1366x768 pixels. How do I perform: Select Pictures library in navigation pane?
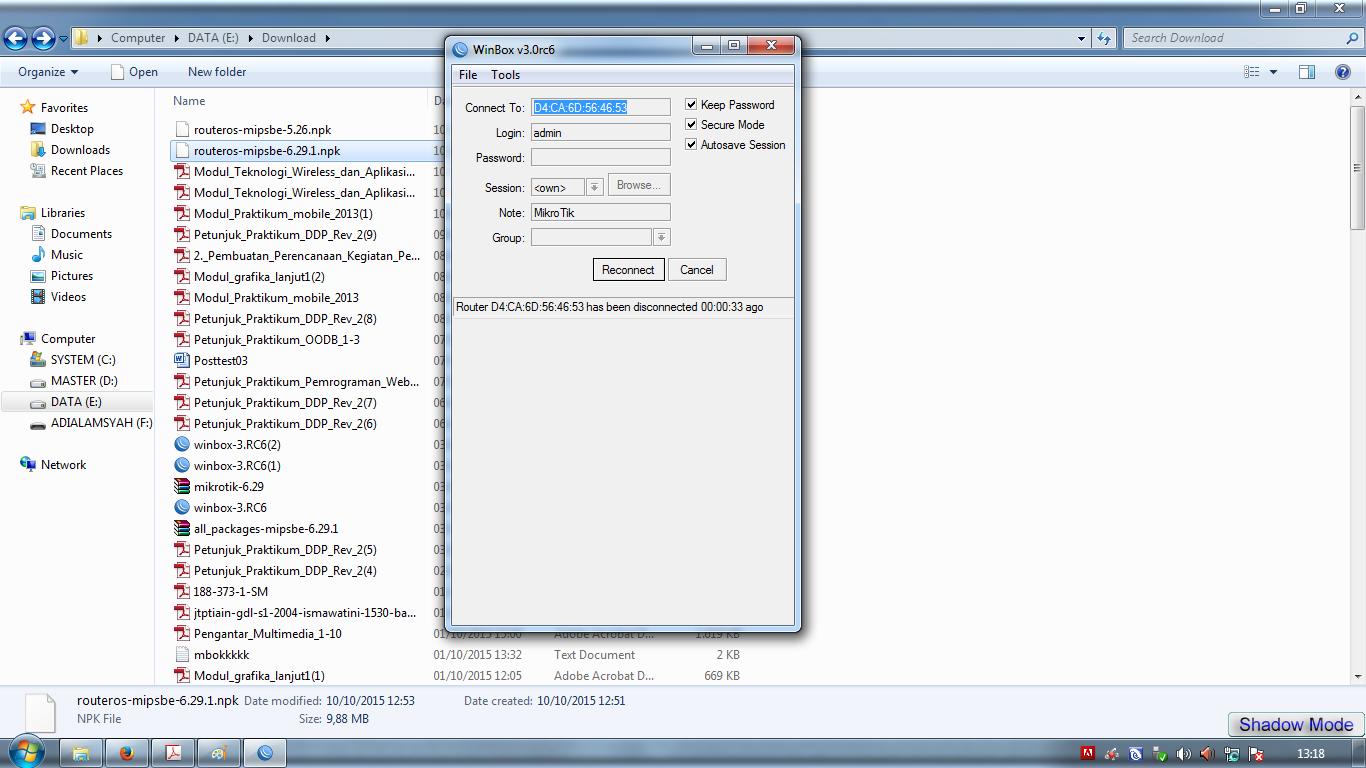click(72, 276)
